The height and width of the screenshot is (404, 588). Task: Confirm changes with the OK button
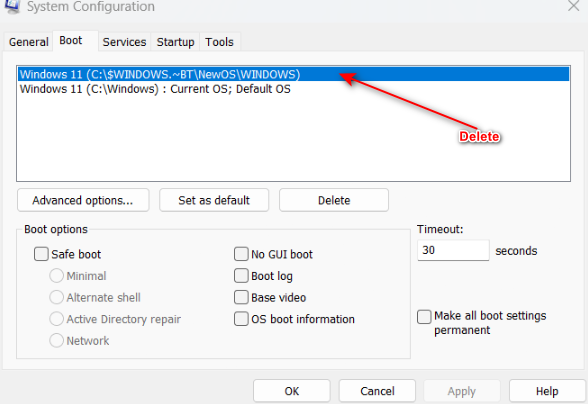pos(292,391)
